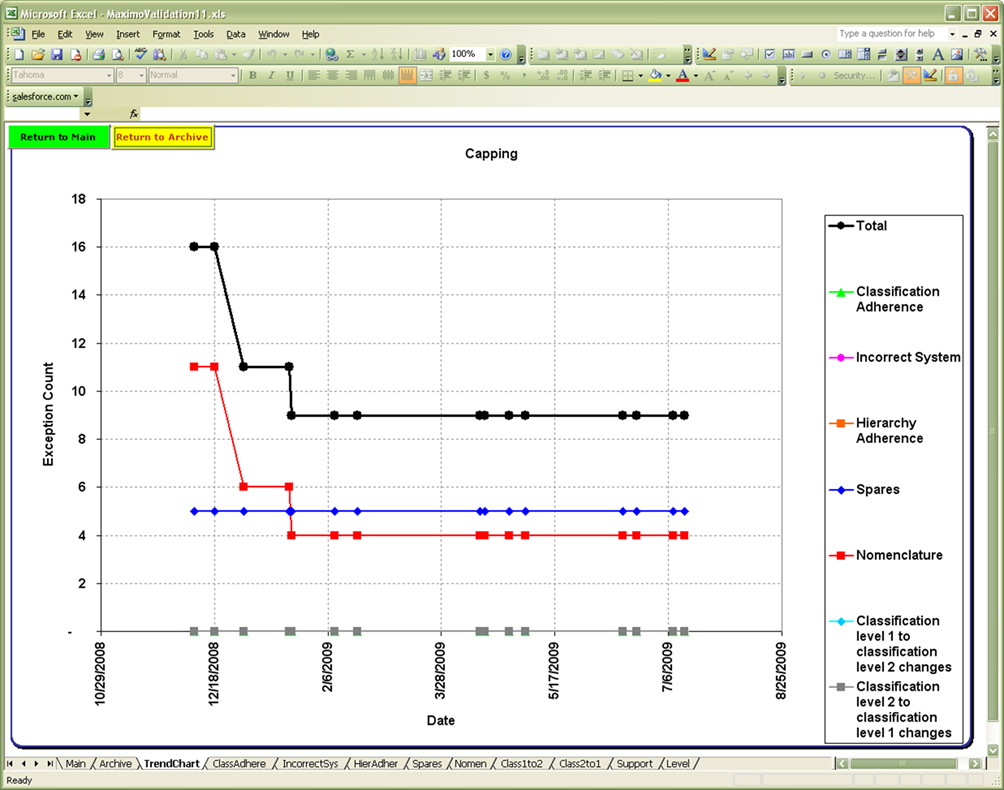Click the blue Help question mark icon
The height and width of the screenshot is (790, 1004).
(x=506, y=54)
